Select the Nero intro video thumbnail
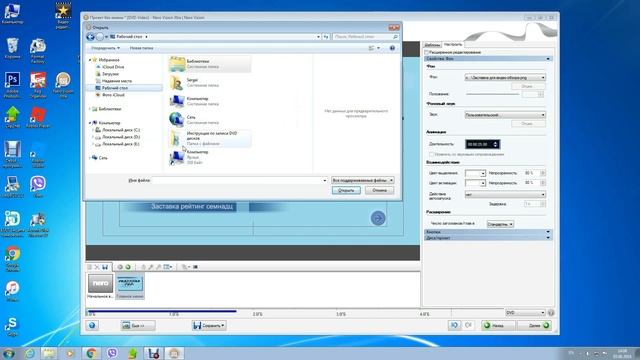The image size is (640, 360). pos(100,286)
